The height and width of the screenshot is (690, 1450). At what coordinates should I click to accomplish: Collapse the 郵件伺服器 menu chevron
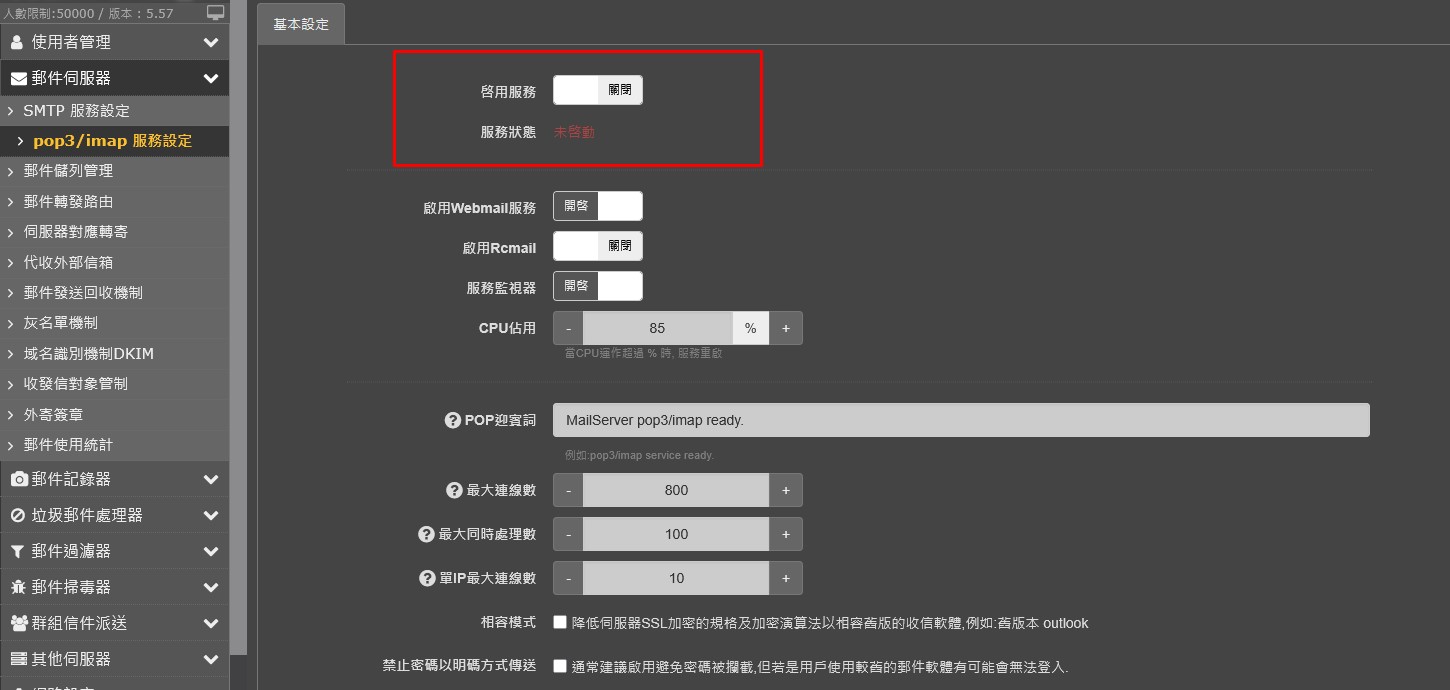click(x=210, y=78)
